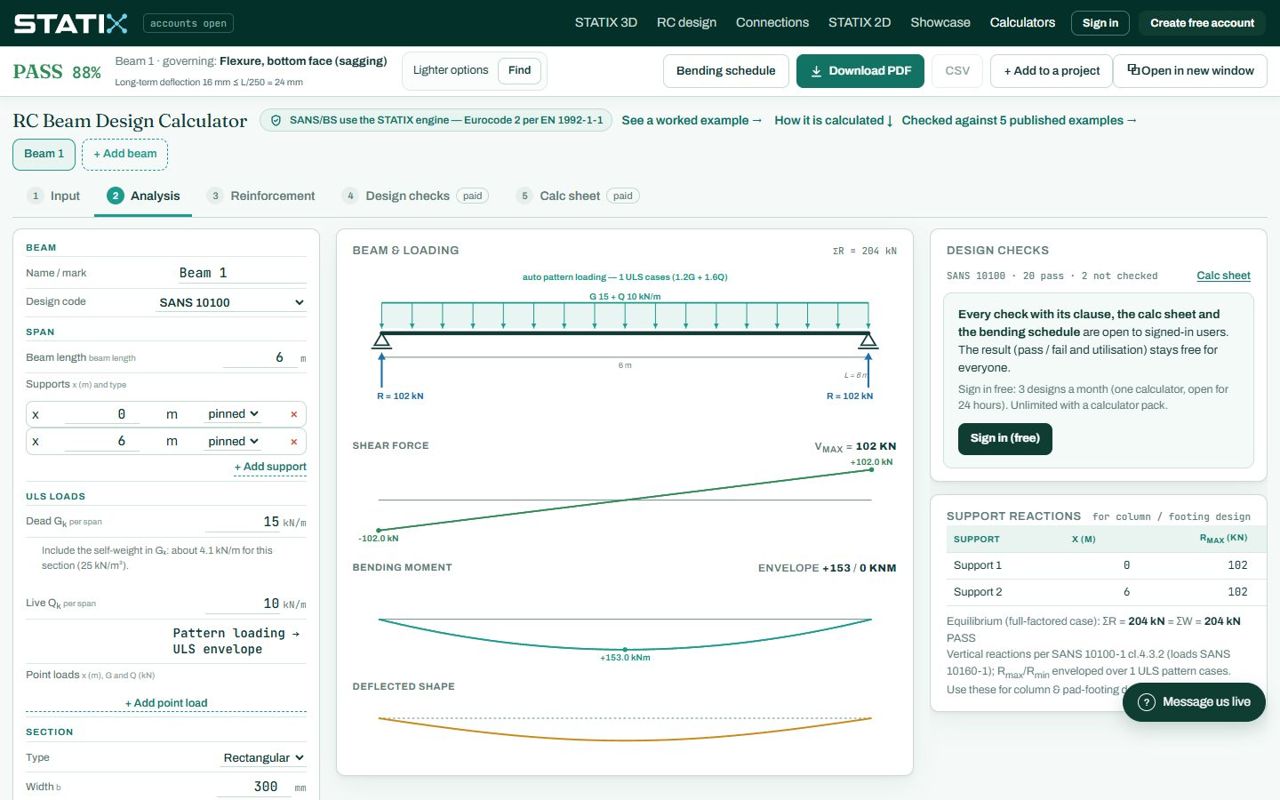This screenshot has height=800, width=1280.
Task: Jump to How it is calculated
Action: [x=834, y=121]
